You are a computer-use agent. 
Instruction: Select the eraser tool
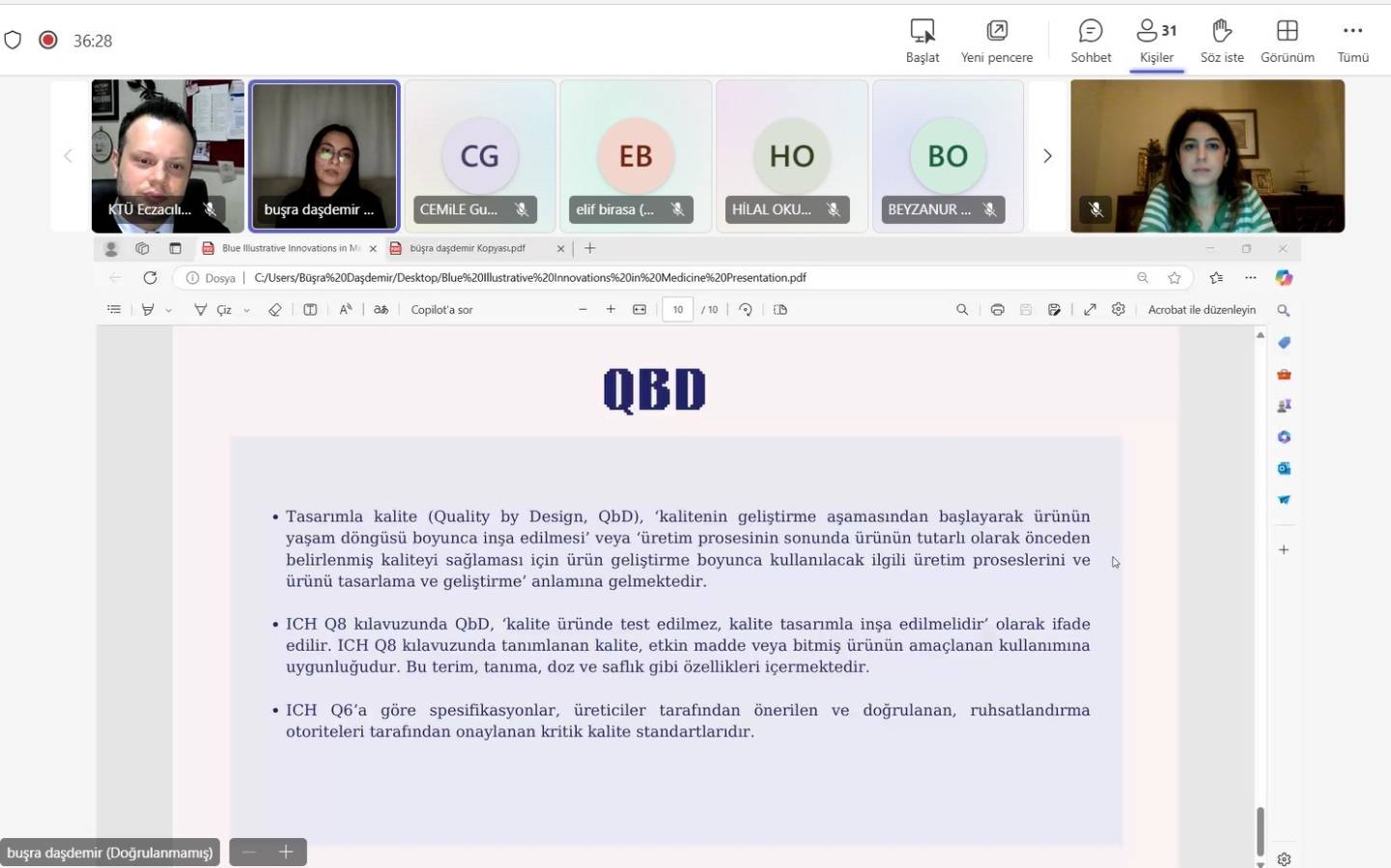(x=275, y=309)
